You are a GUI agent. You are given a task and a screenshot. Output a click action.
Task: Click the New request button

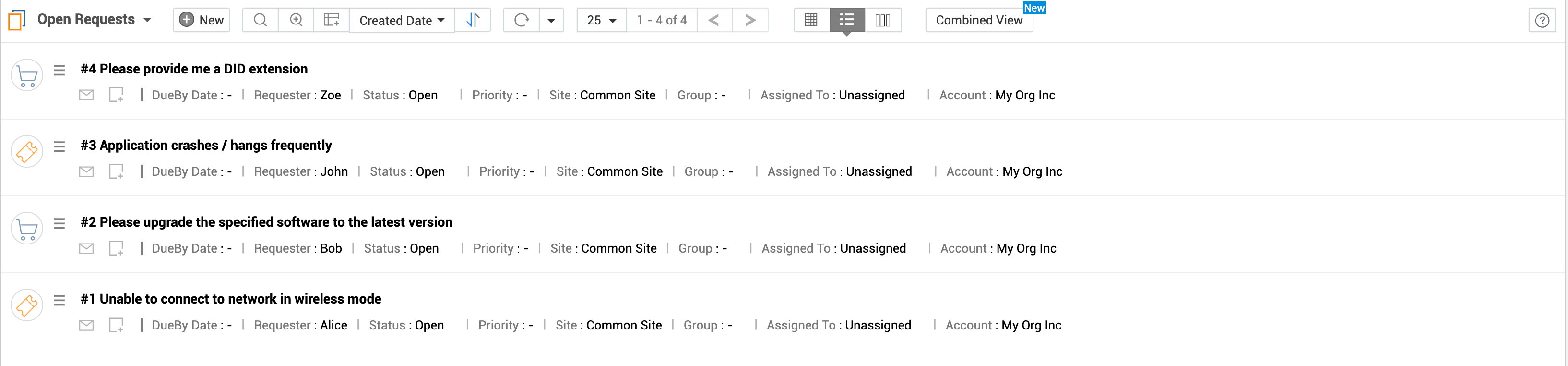(202, 20)
